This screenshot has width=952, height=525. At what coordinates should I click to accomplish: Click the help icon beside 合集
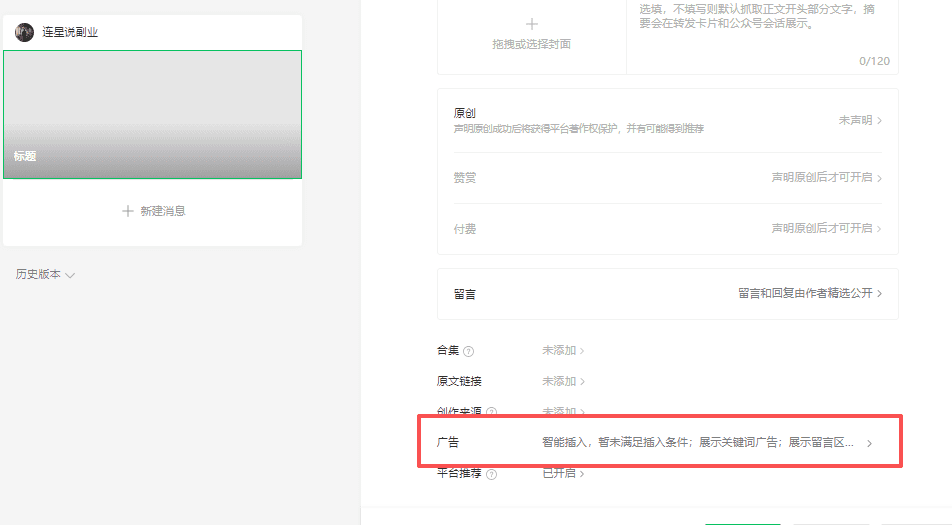(469, 351)
